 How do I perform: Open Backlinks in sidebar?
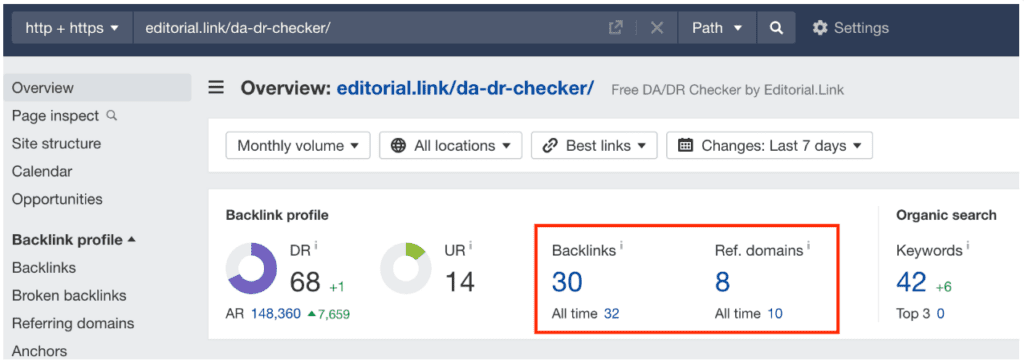44,268
